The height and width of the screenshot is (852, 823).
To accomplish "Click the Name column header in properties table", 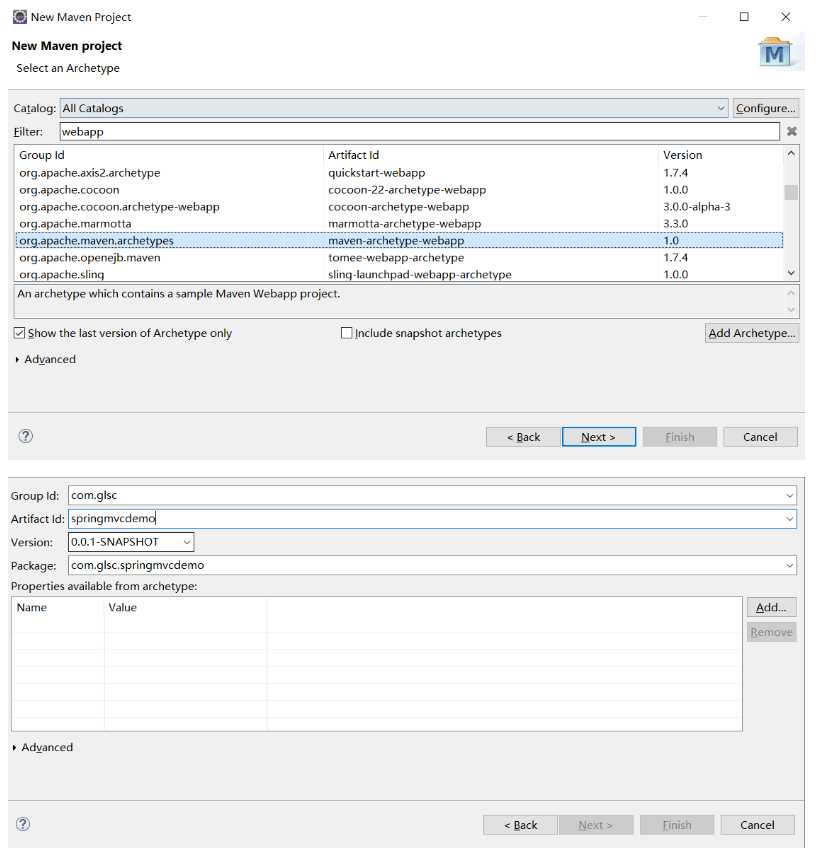I will 58,607.
